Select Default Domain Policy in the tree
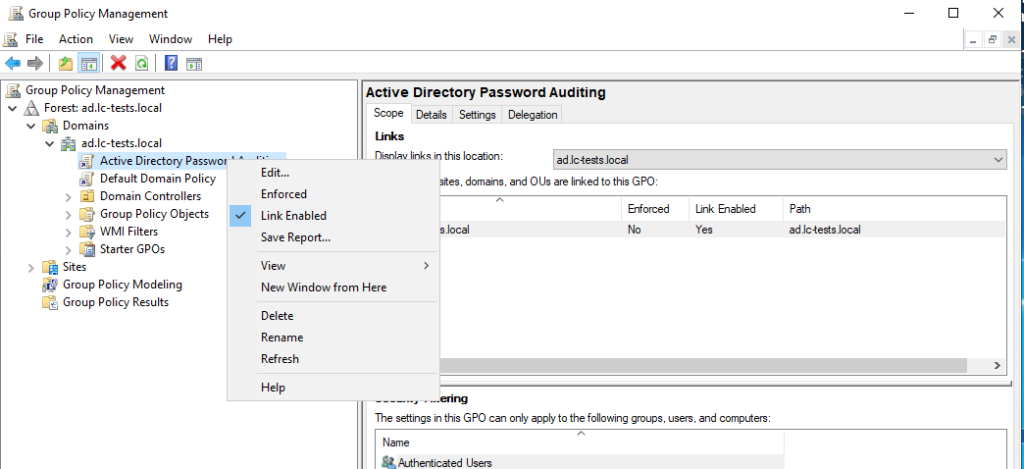The height and width of the screenshot is (469, 1024). pos(157,178)
